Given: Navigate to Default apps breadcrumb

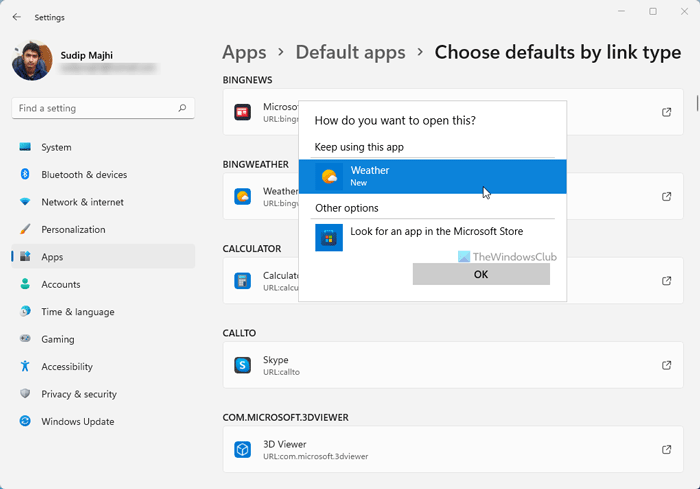Looking at the screenshot, I should (x=350, y=52).
